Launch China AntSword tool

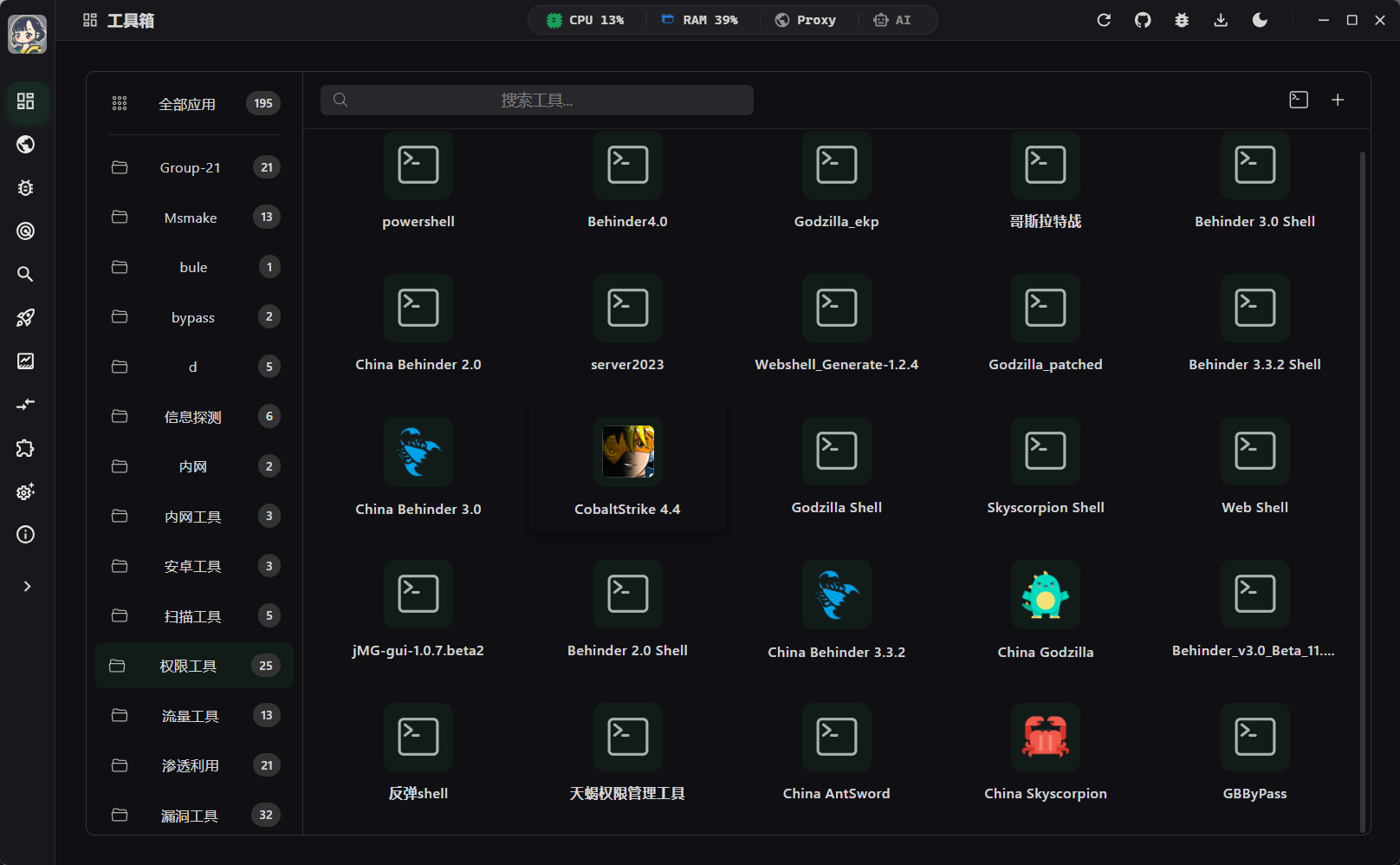(837, 754)
